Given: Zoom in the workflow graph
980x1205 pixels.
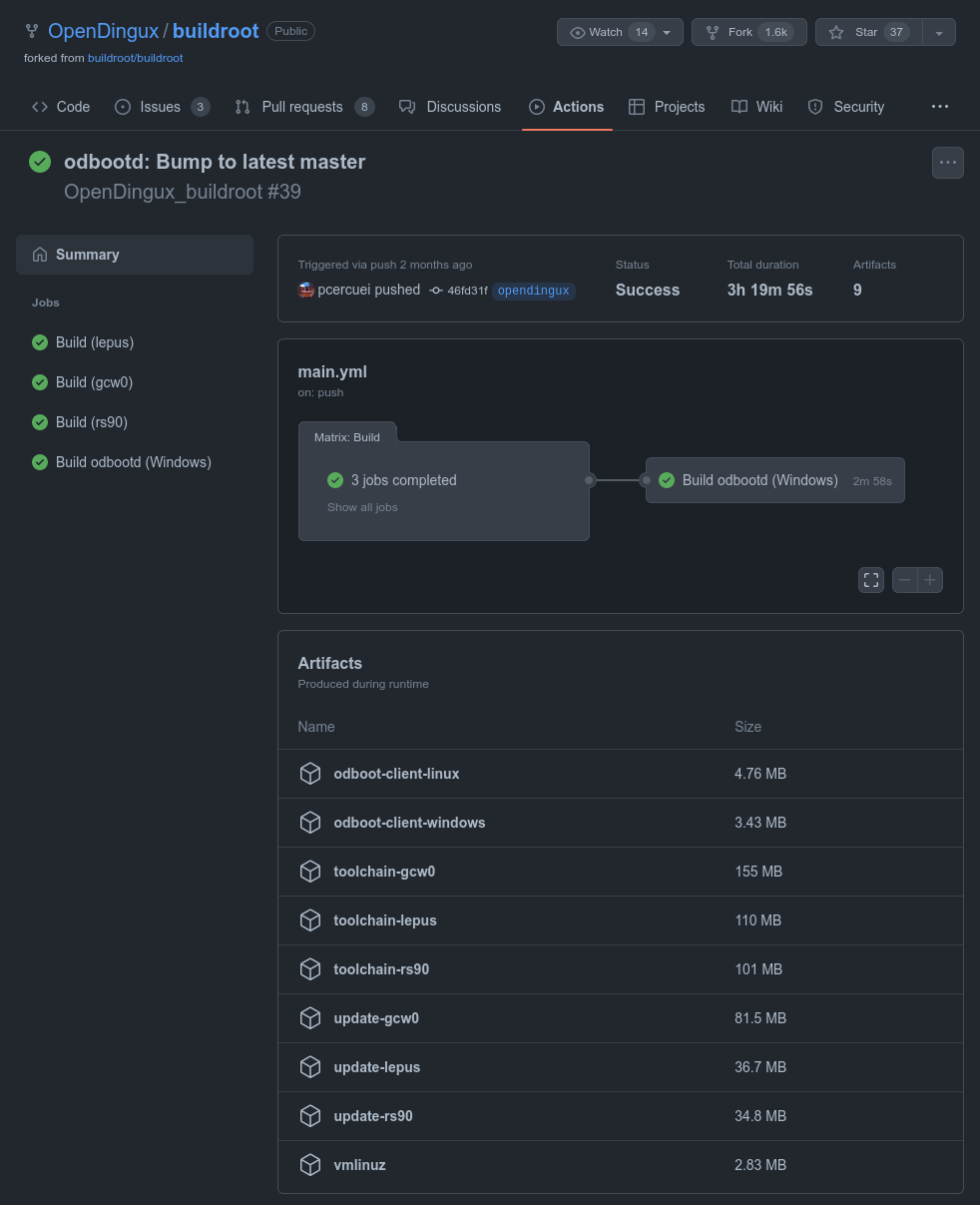Looking at the screenshot, I should [x=930, y=580].
